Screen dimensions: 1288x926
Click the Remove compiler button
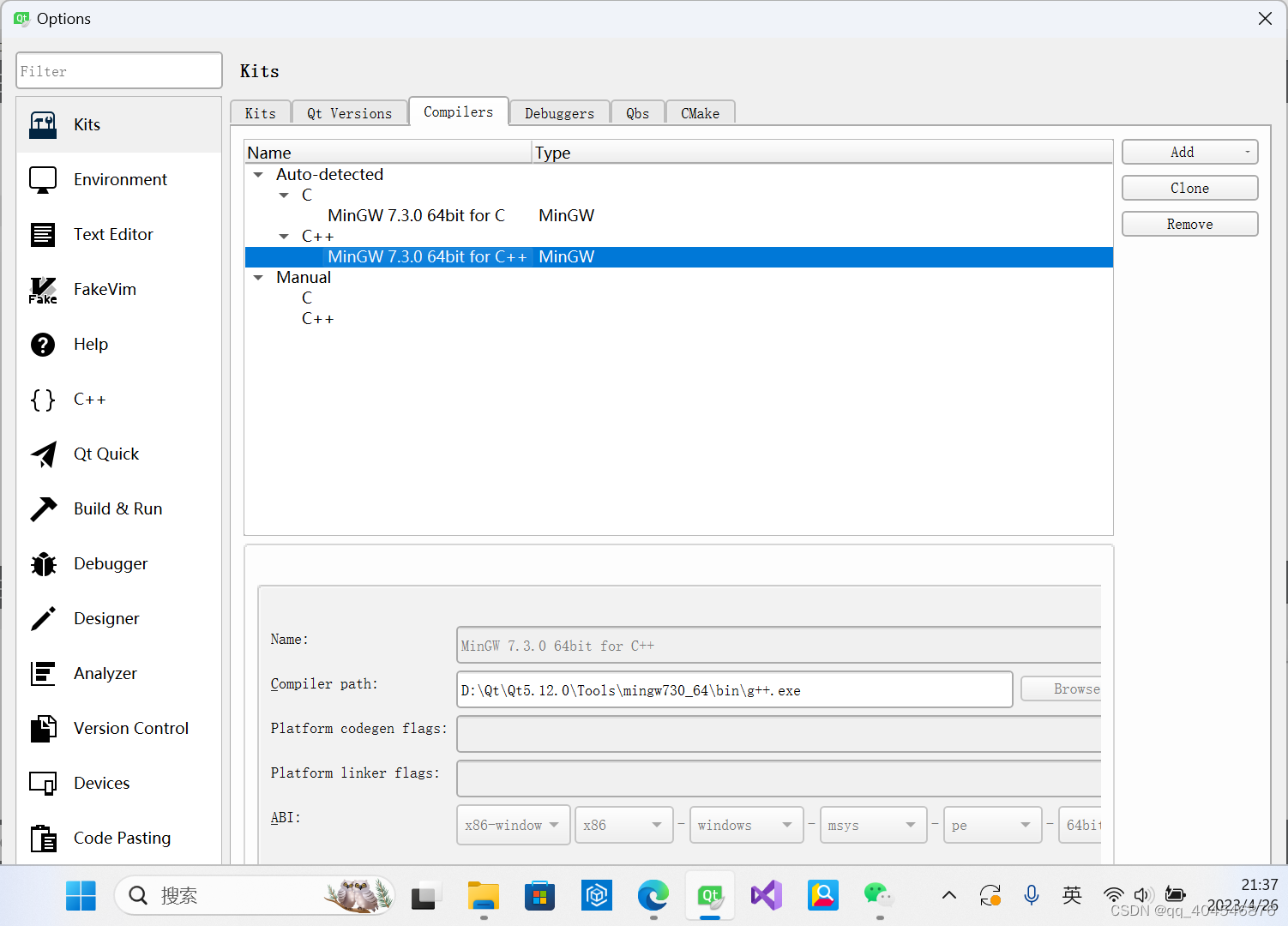coord(1189,223)
